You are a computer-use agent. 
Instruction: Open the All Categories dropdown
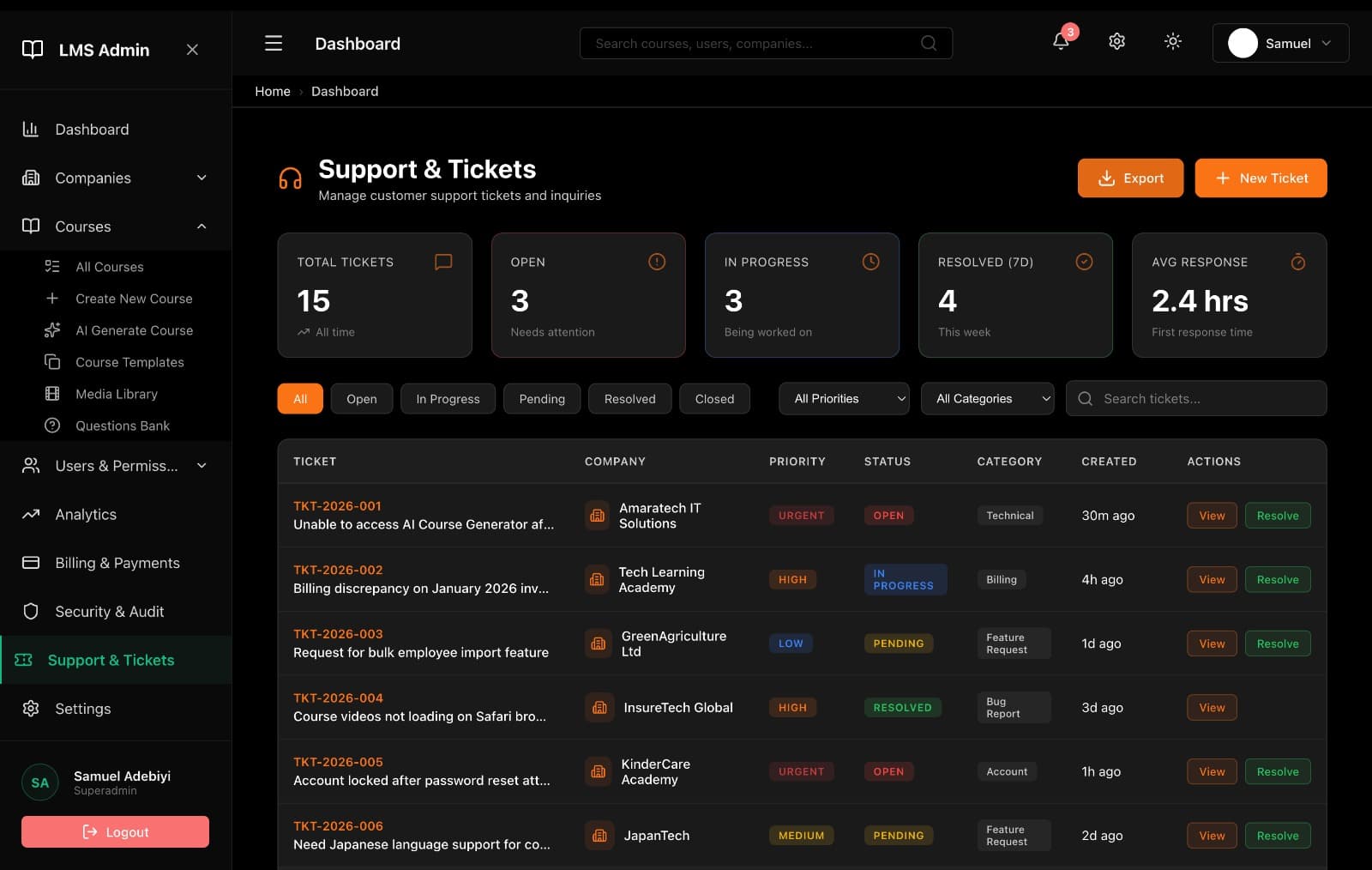click(987, 399)
